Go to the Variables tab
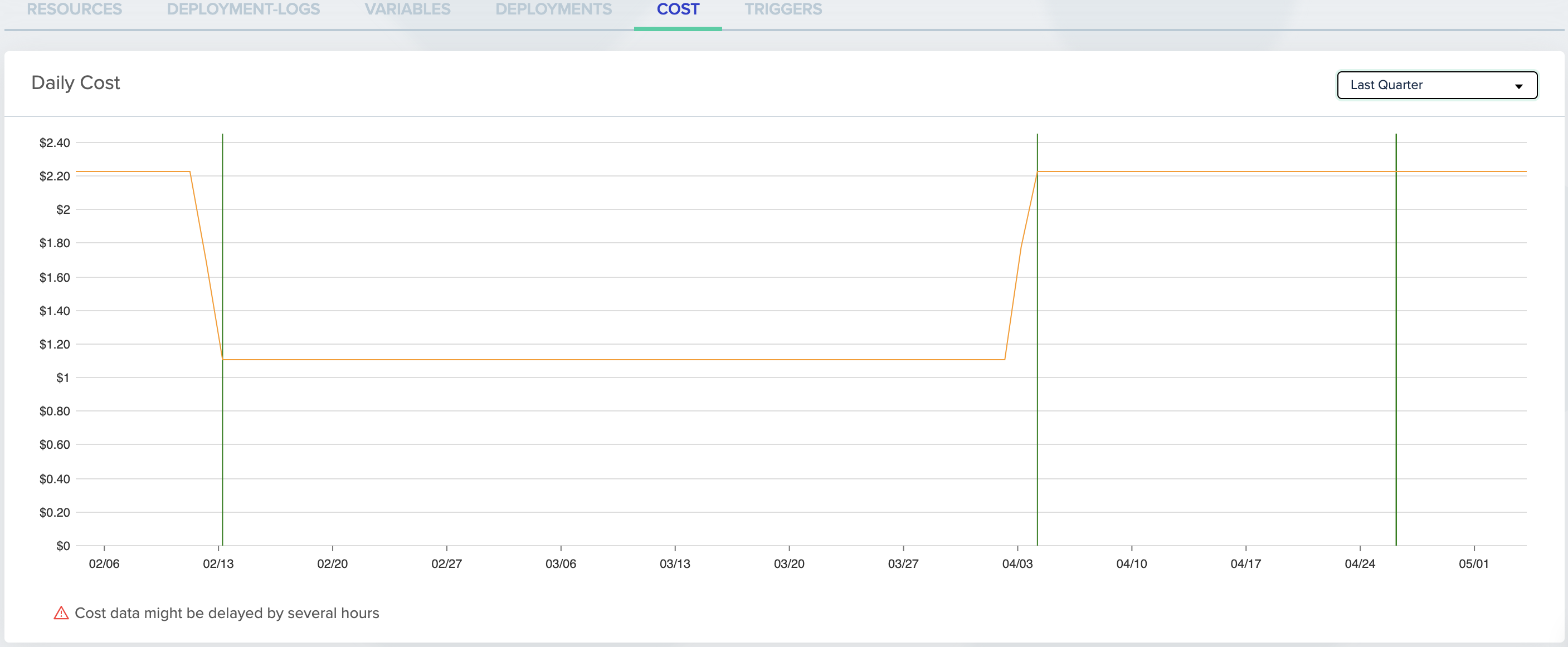The width and height of the screenshot is (1568, 647). (407, 9)
